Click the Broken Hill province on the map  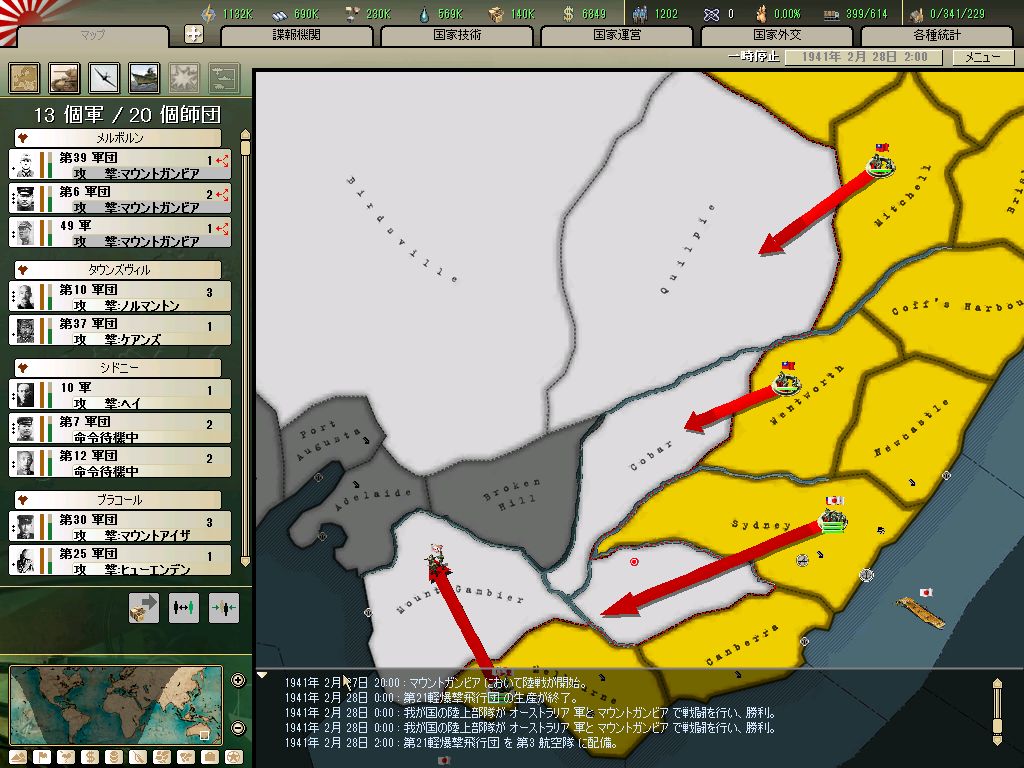(513, 493)
